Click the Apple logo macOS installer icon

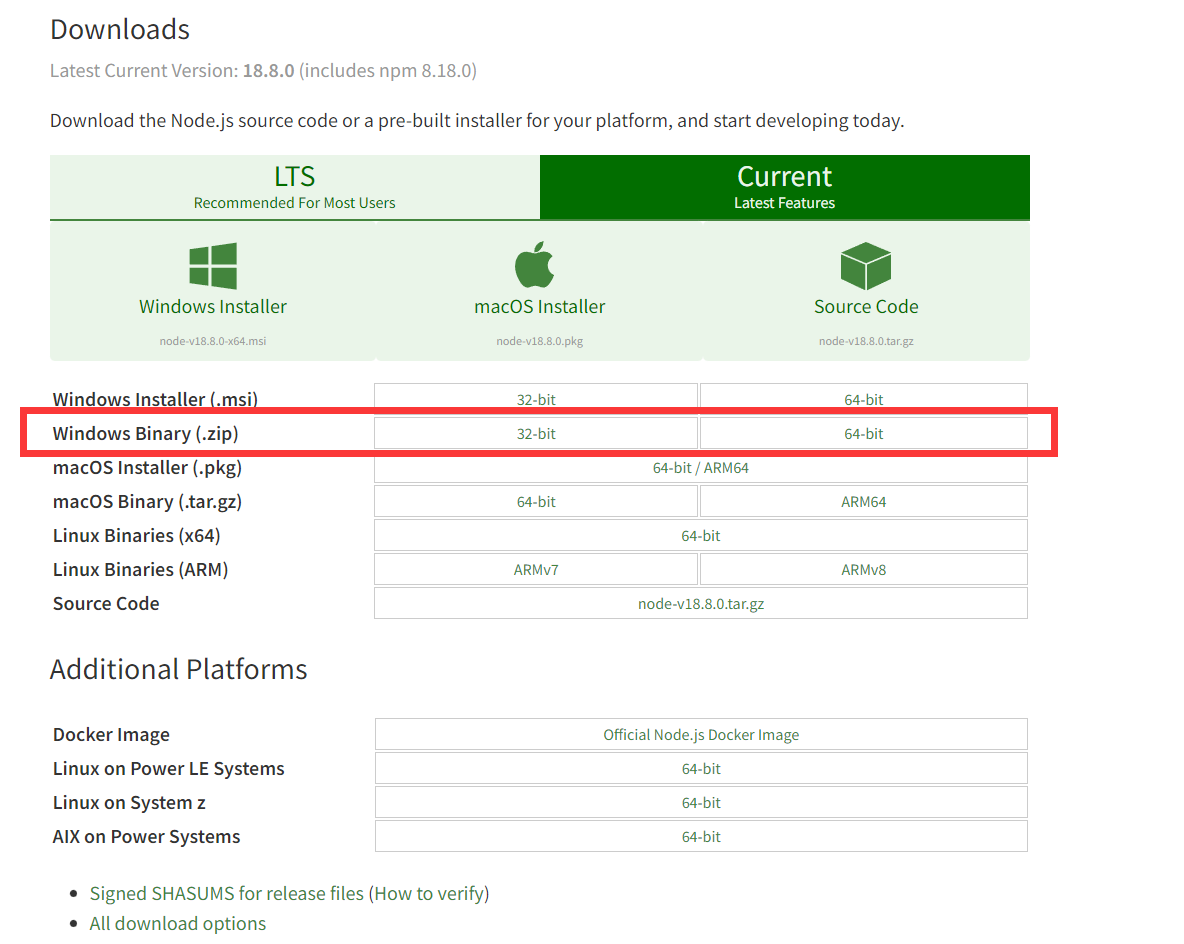[x=535, y=265]
